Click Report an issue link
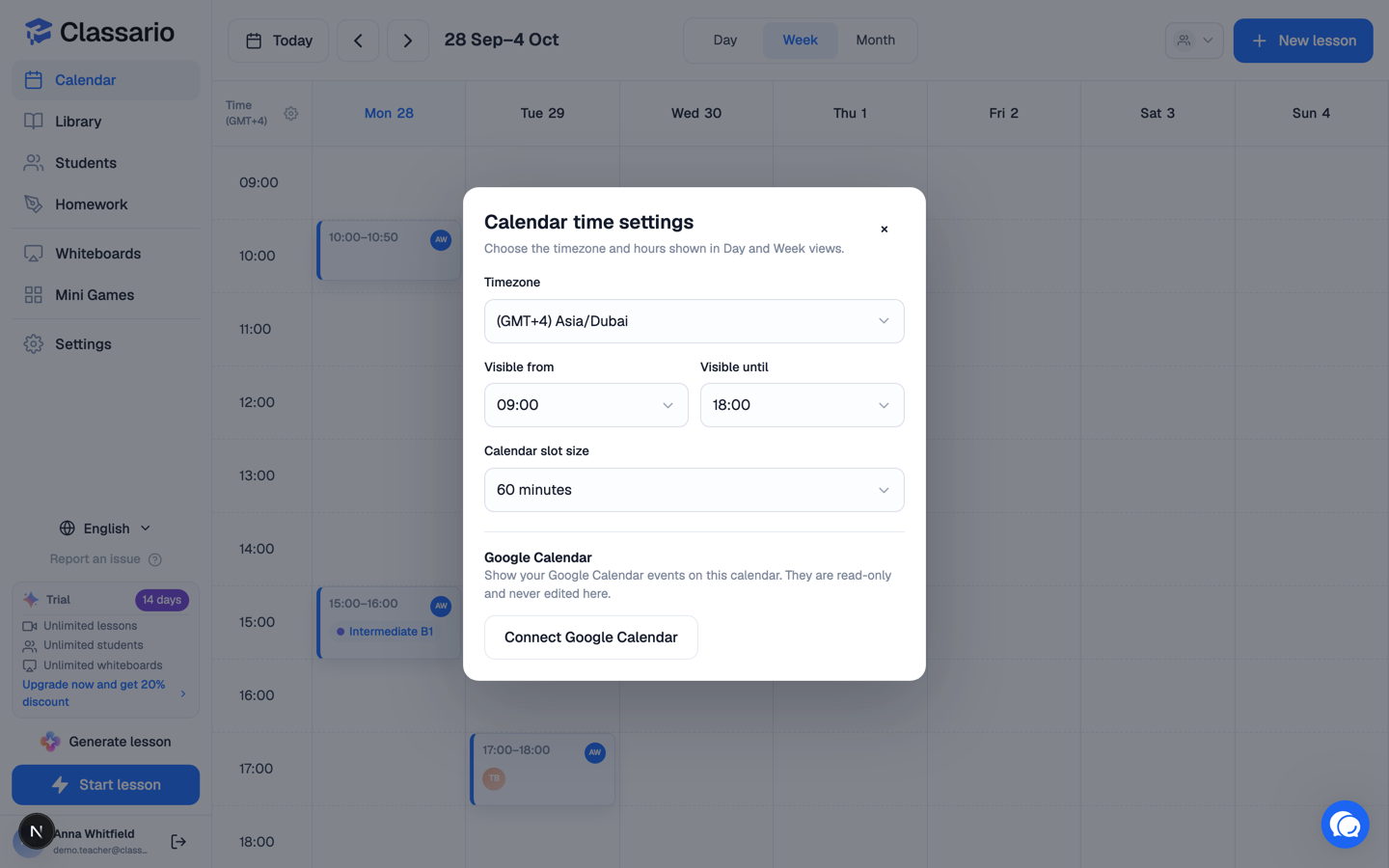Viewport: 1389px width, 868px height. point(95,559)
